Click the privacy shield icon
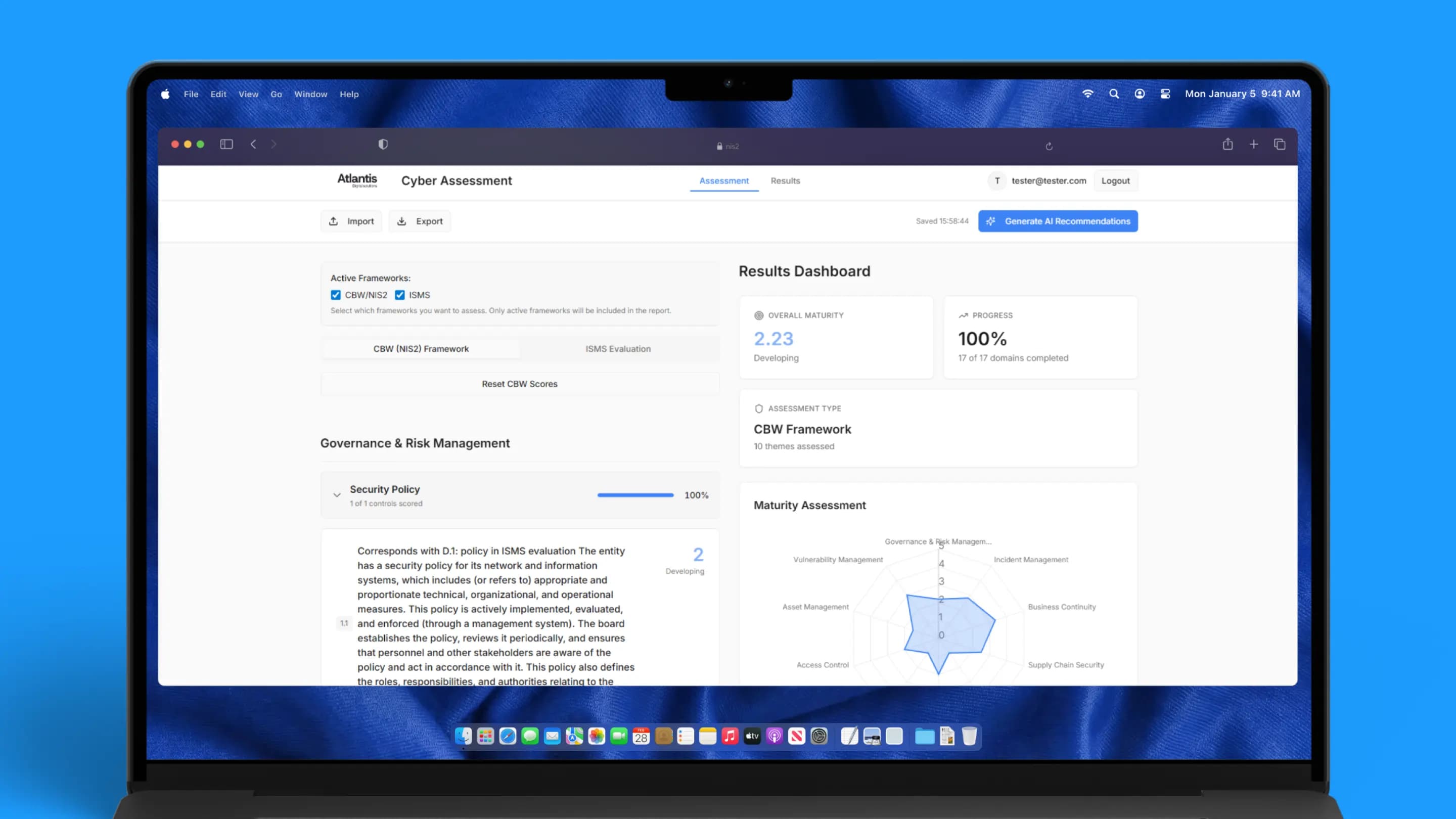The width and height of the screenshot is (1456, 819). click(x=383, y=144)
